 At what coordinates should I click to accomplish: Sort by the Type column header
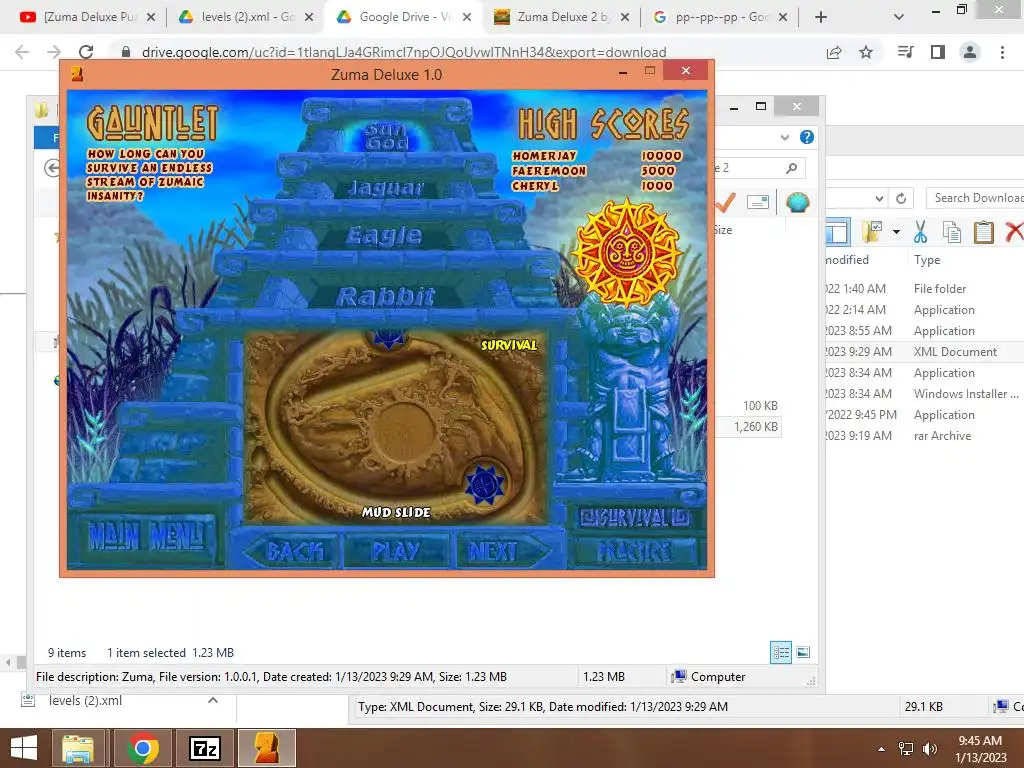coord(927,260)
